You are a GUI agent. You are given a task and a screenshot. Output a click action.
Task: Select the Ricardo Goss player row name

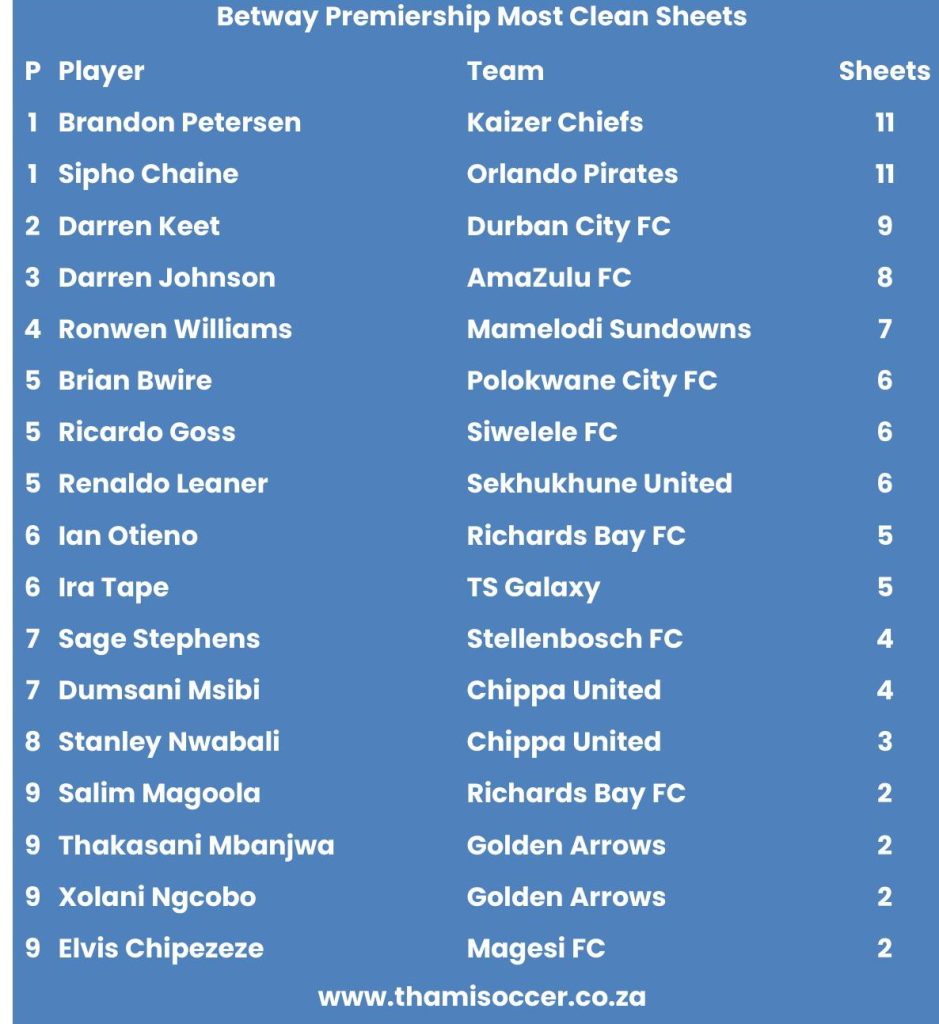[147, 432]
